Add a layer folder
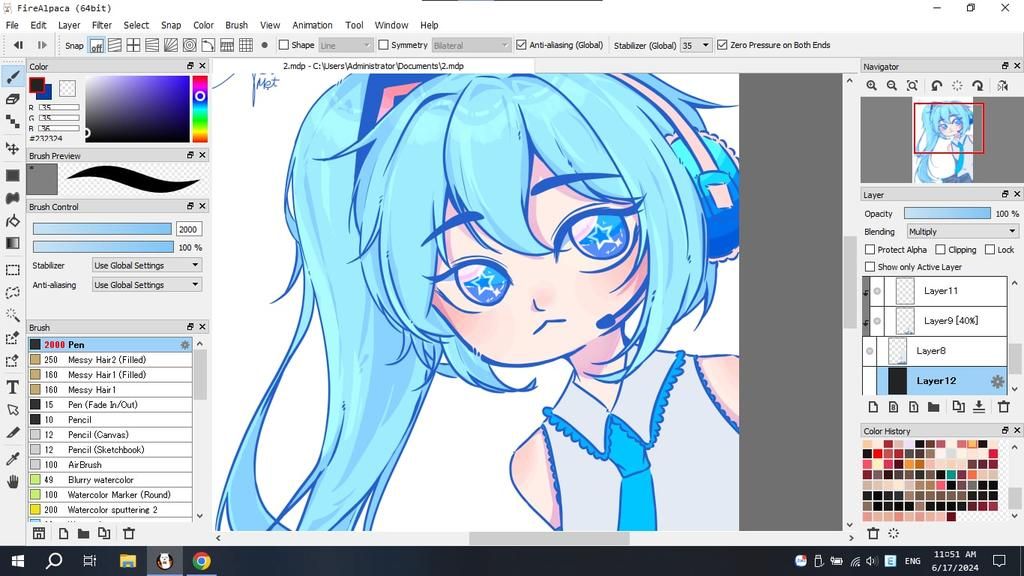 (x=934, y=407)
